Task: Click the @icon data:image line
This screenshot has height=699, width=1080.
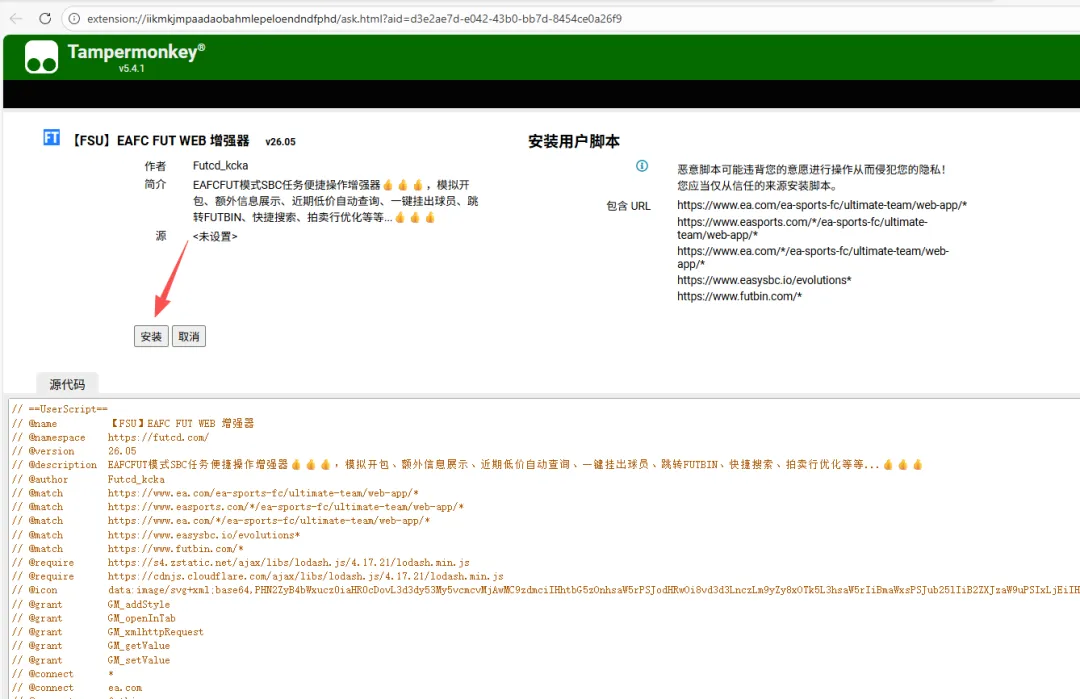Action: (546, 590)
